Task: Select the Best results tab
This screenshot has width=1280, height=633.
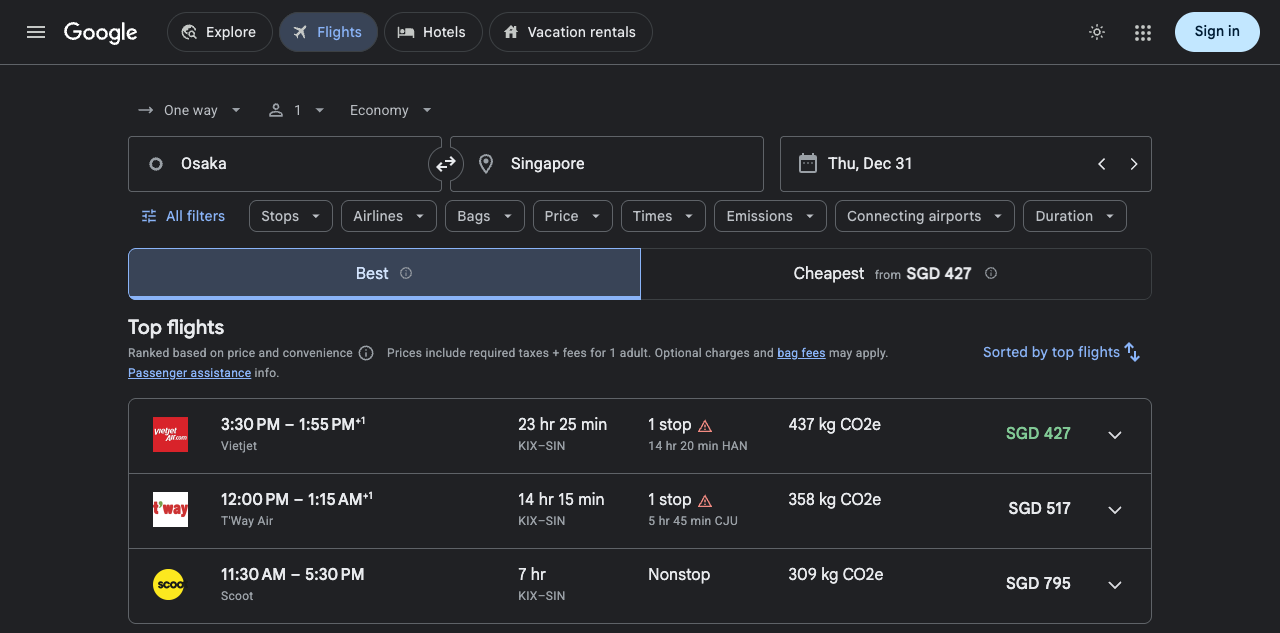Action: [384, 273]
